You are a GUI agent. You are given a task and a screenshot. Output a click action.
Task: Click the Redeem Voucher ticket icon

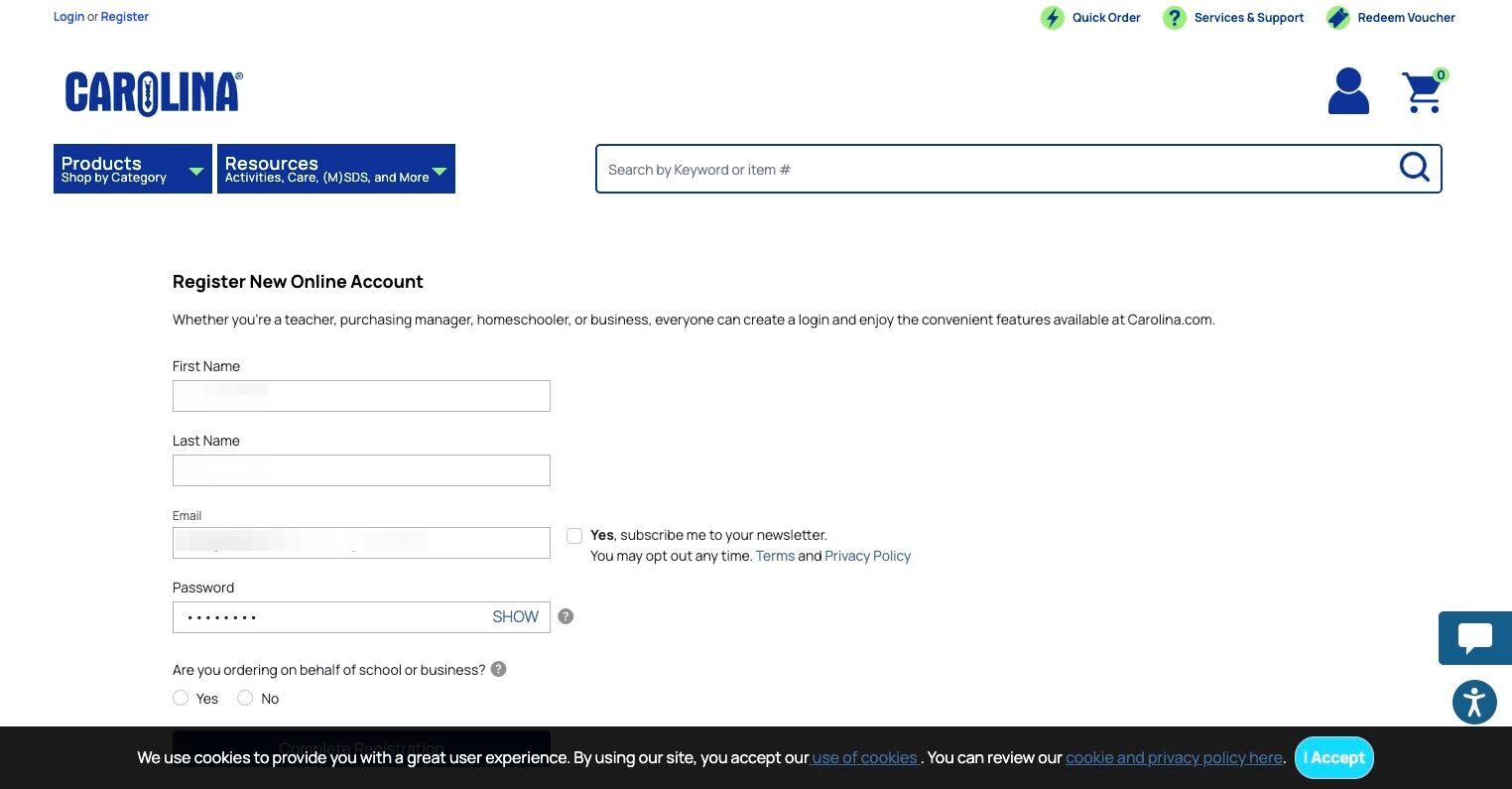[x=1337, y=18]
